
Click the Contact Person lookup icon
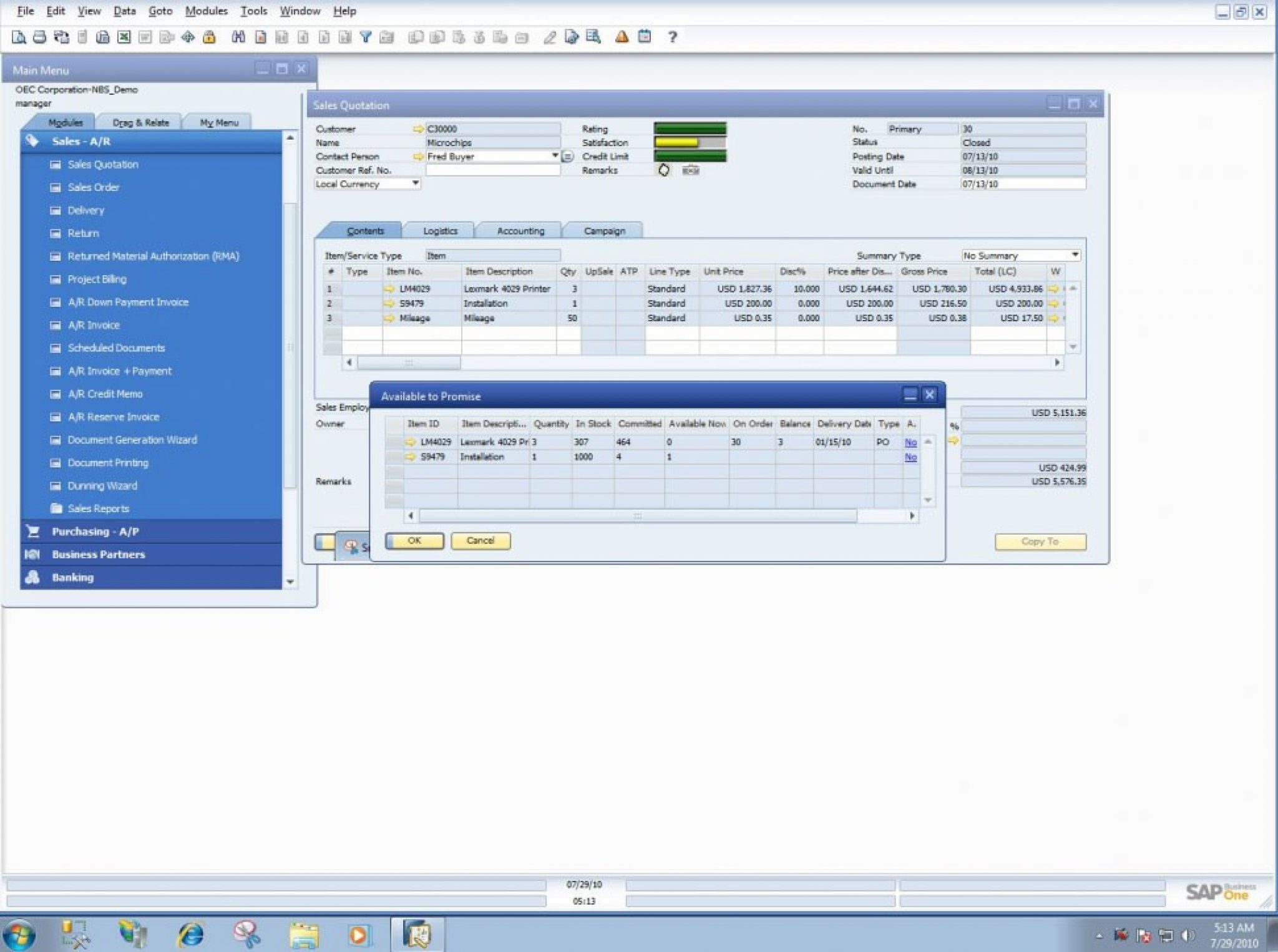568,157
